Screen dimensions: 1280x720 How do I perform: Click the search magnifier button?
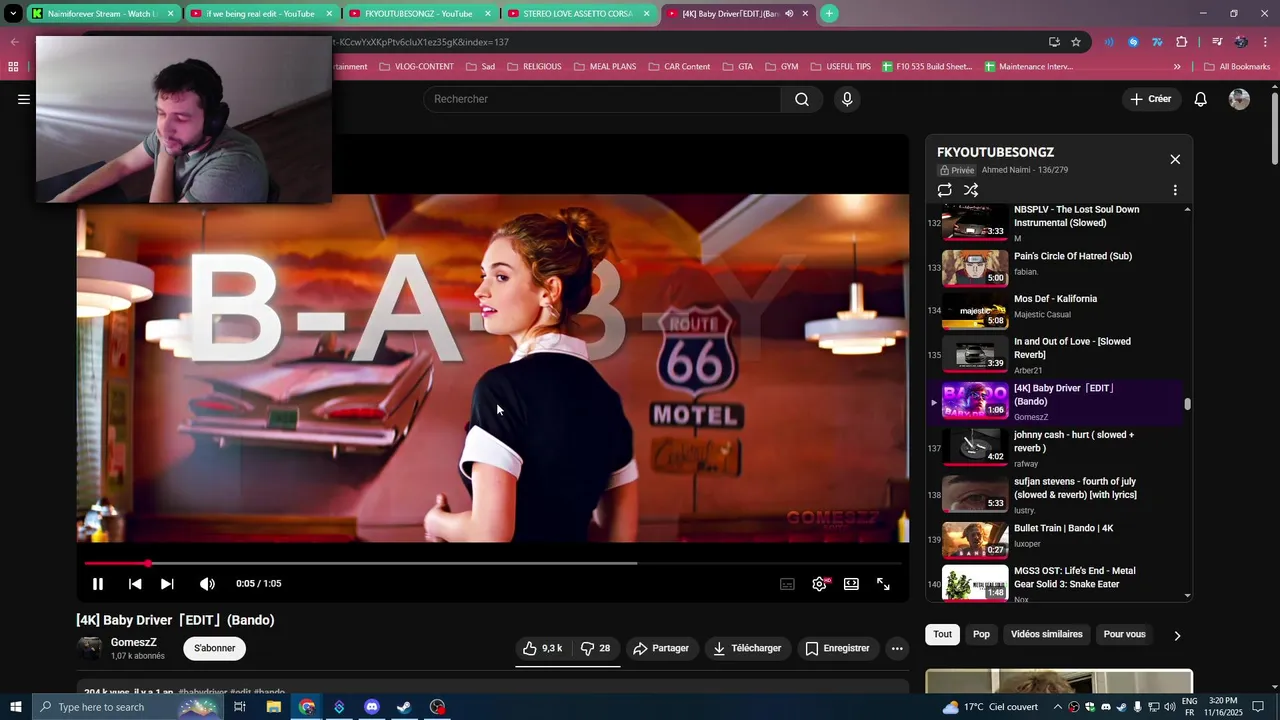click(x=802, y=99)
